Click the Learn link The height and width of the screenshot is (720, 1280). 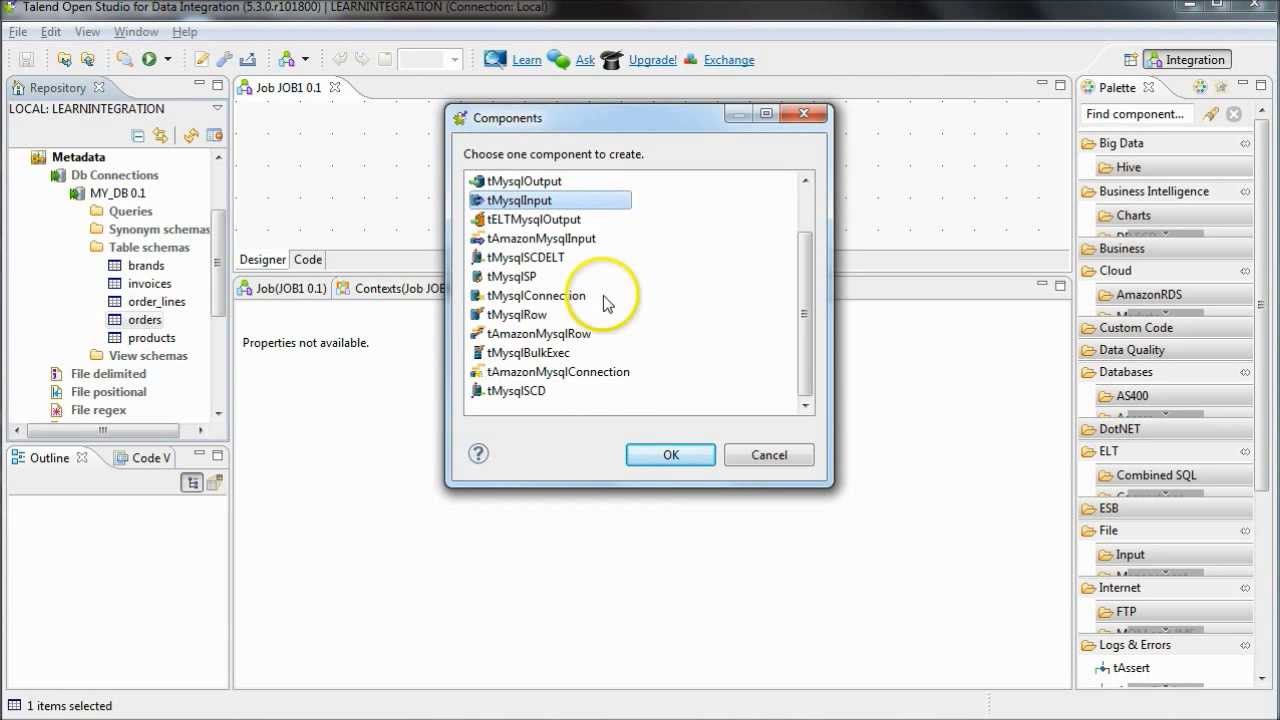click(x=527, y=60)
